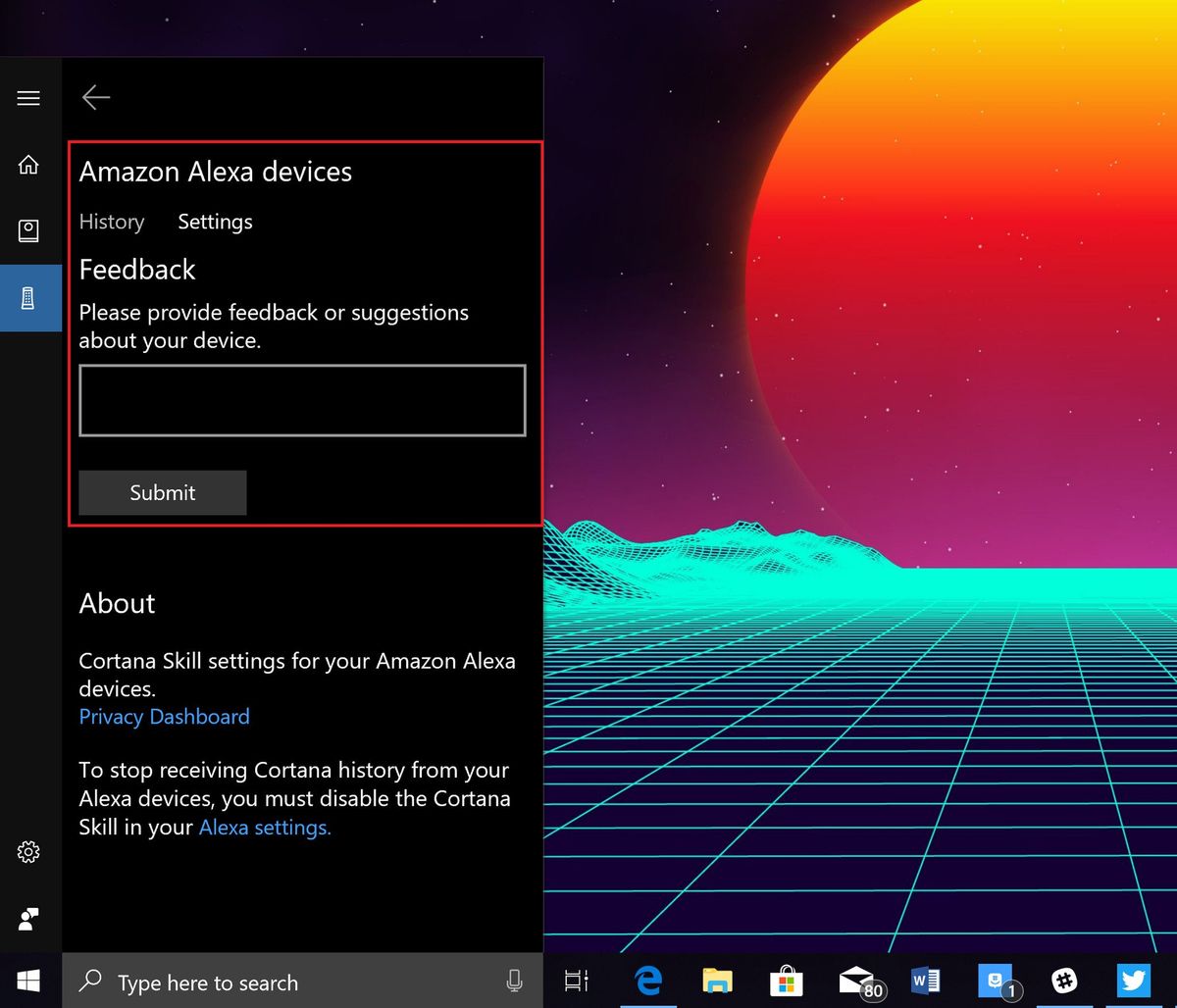Open Cortana's settings gear
Screen dimensions: 1177x1008
[x=29, y=852]
